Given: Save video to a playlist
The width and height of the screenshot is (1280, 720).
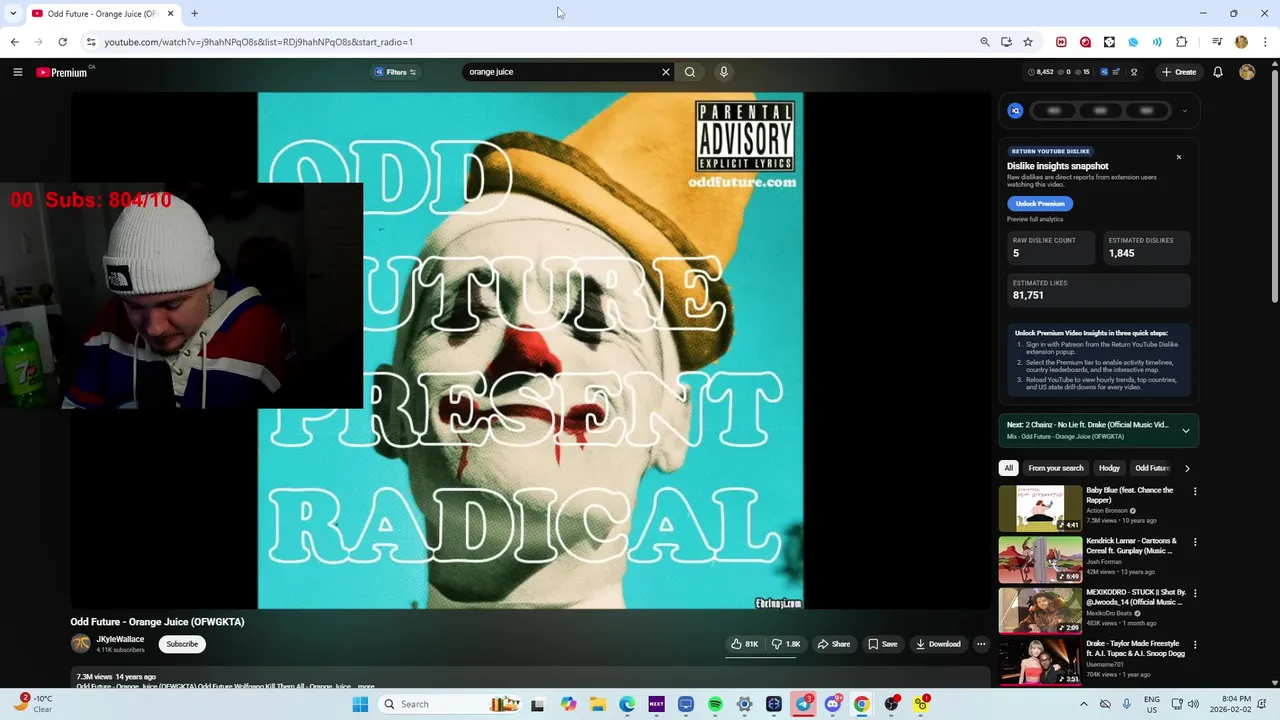Looking at the screenshot, I should tap(882, 644).
